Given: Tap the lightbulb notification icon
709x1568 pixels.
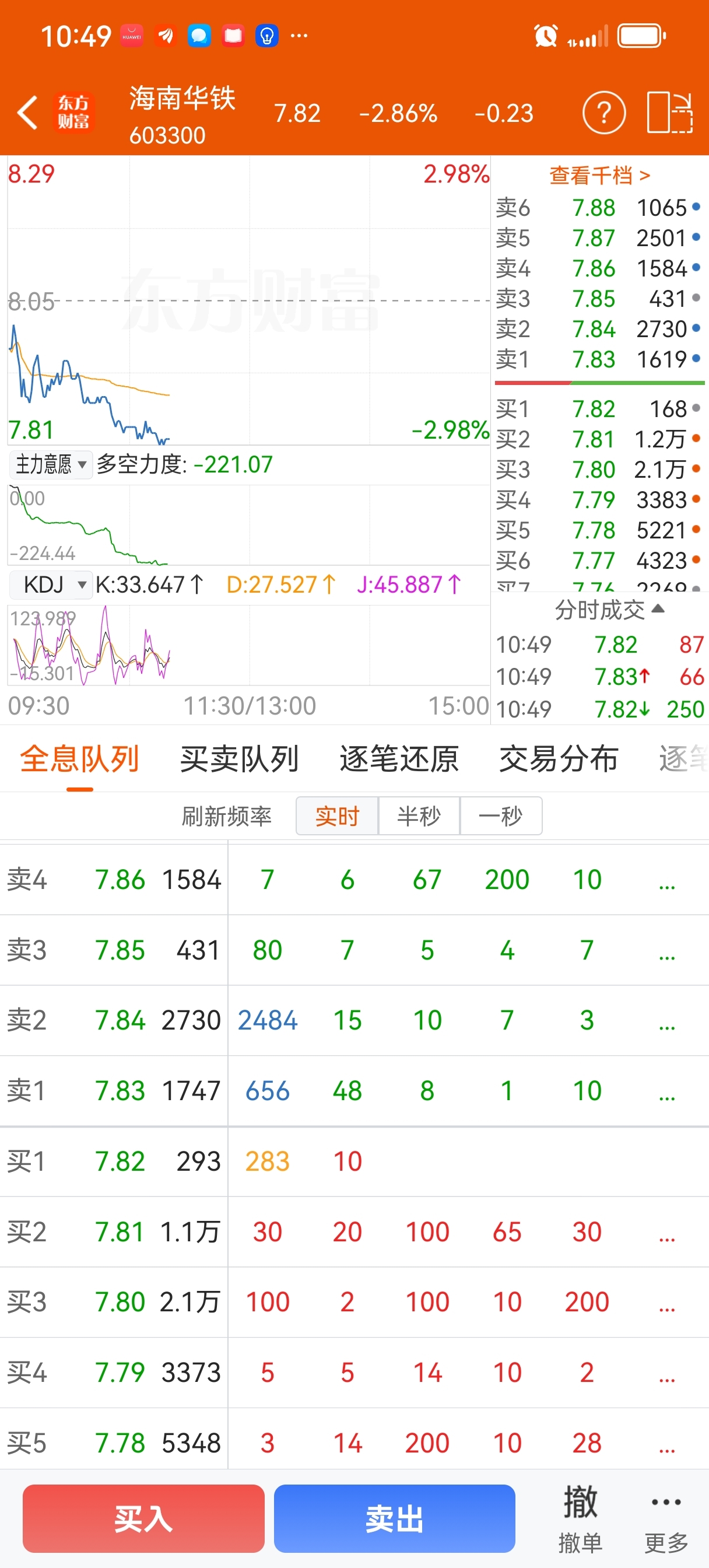Looking at the screenshot, I should tap(266, 36).
